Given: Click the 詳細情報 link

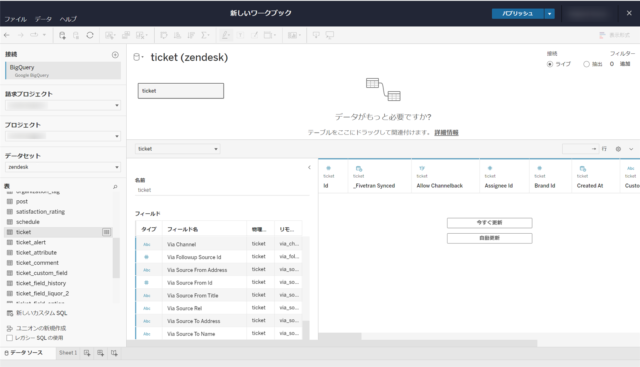Looking at the screenshot, I should (x=446, y=133).
